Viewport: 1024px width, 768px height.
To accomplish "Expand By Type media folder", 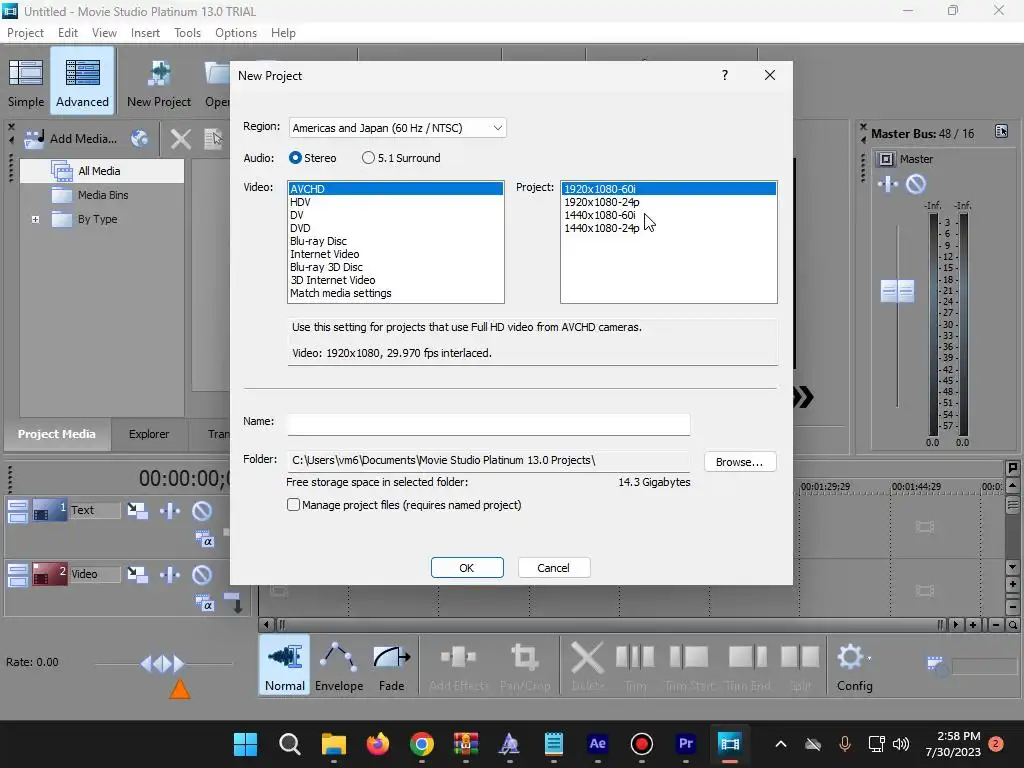I will point(35,219).
